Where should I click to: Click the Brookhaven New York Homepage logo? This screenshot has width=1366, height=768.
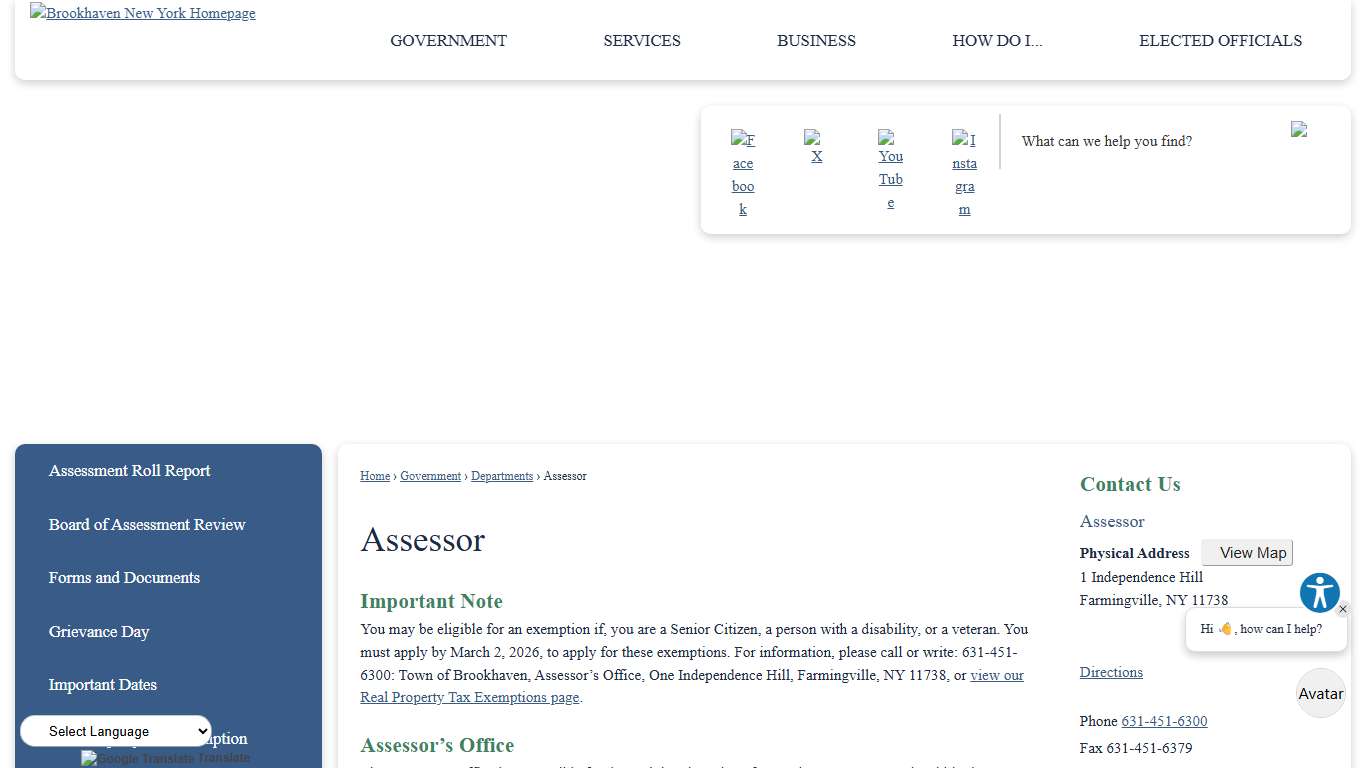coord(142,13)
